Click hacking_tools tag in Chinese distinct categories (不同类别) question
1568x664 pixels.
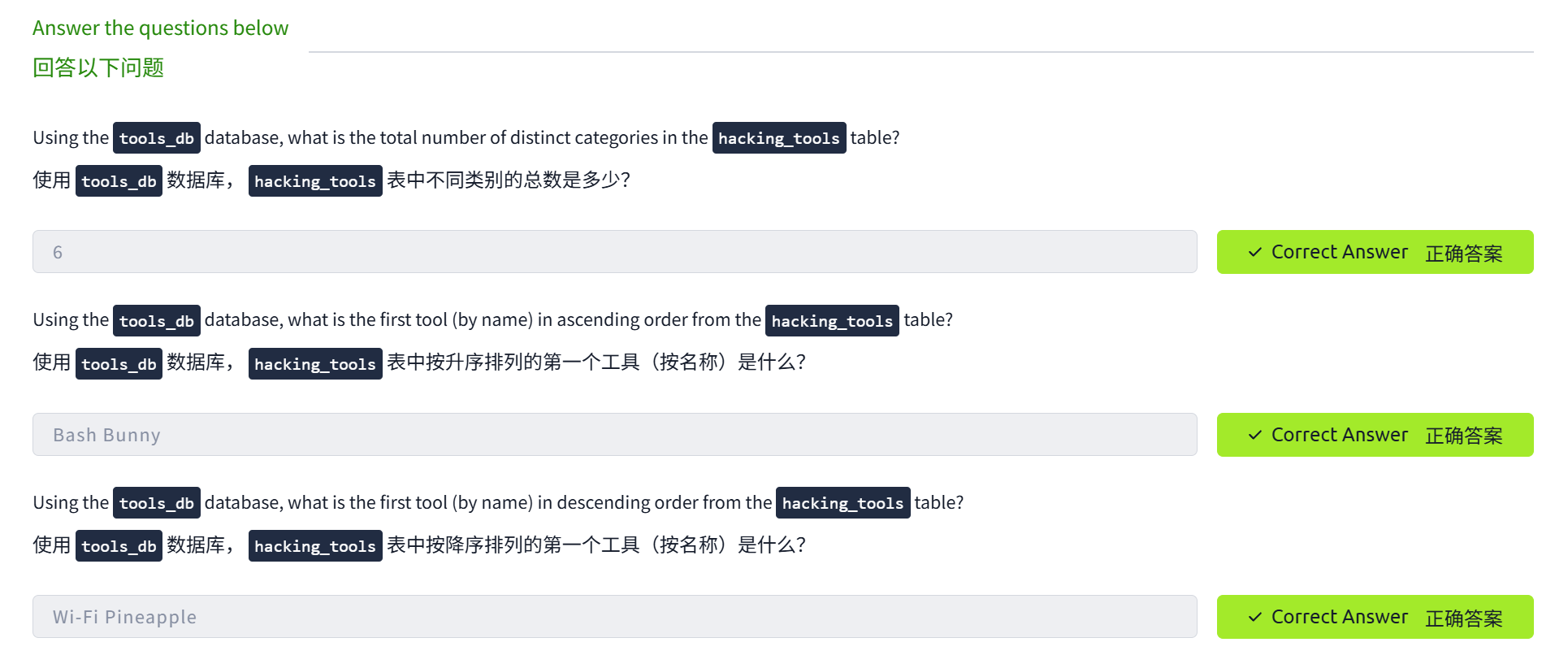tap(314, 181)
